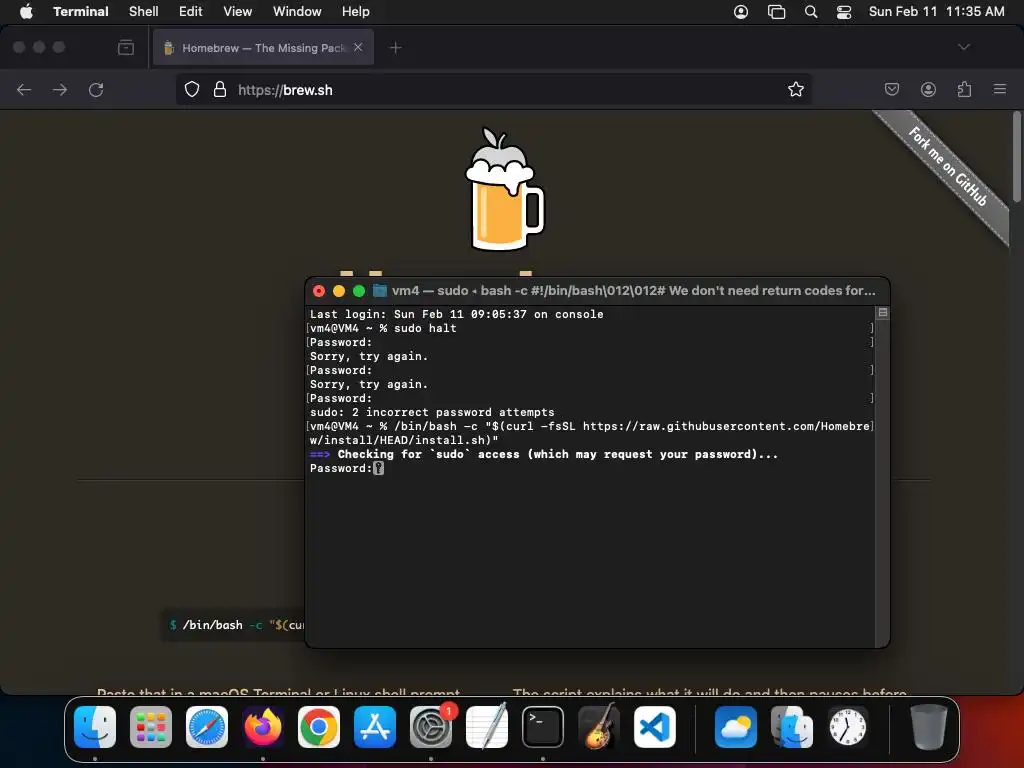Open the Window menu
Viewport: 1024px width, 768px height.
[296, 11]
